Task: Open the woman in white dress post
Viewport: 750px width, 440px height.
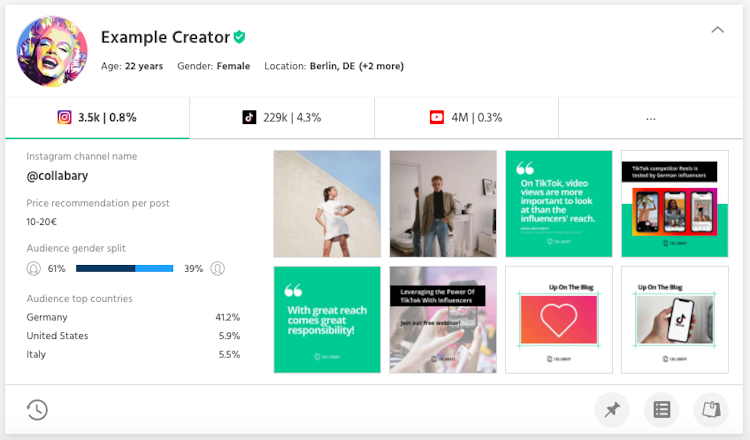Action: pyautogui.click(x=327, y=203)
